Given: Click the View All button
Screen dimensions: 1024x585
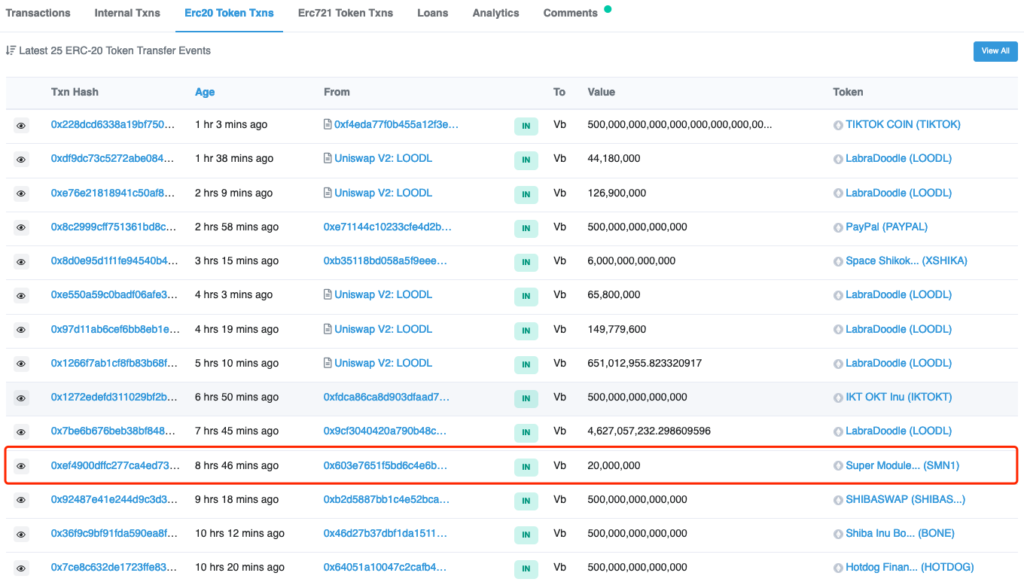Looking at the screenshot, I should (995, 51).
